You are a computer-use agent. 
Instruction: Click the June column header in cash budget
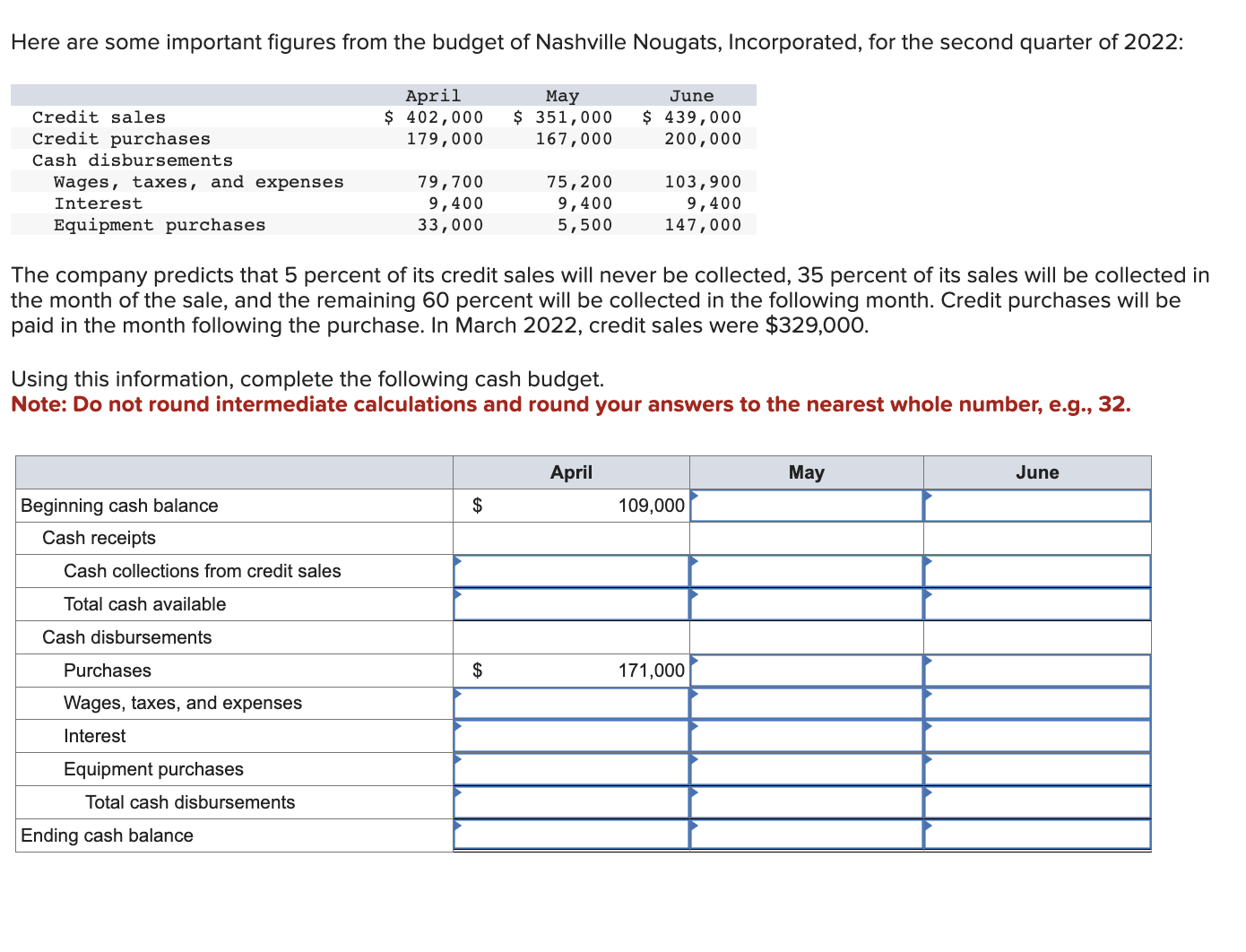(1037, 472)
